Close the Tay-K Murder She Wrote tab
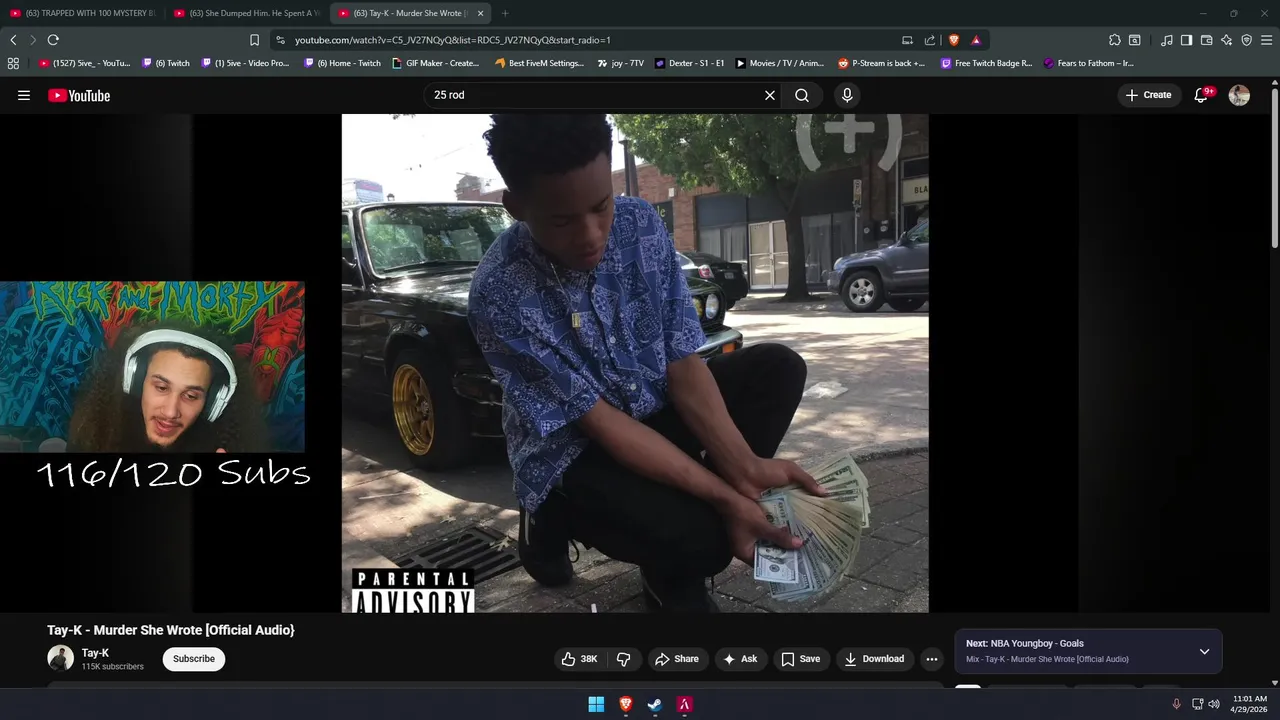 point(481,13)
